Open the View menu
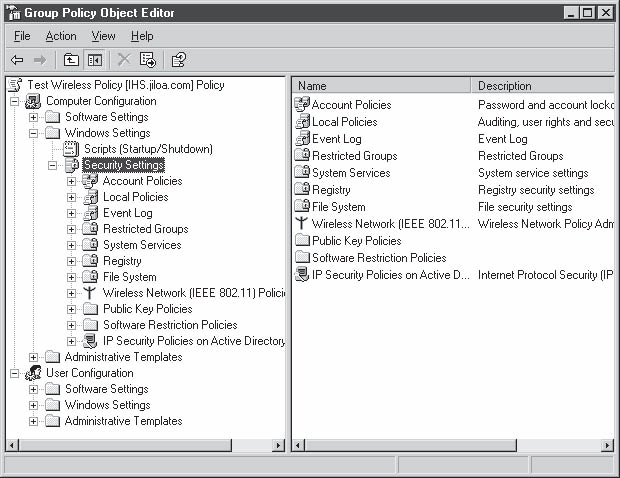 [x=104, y=36]
